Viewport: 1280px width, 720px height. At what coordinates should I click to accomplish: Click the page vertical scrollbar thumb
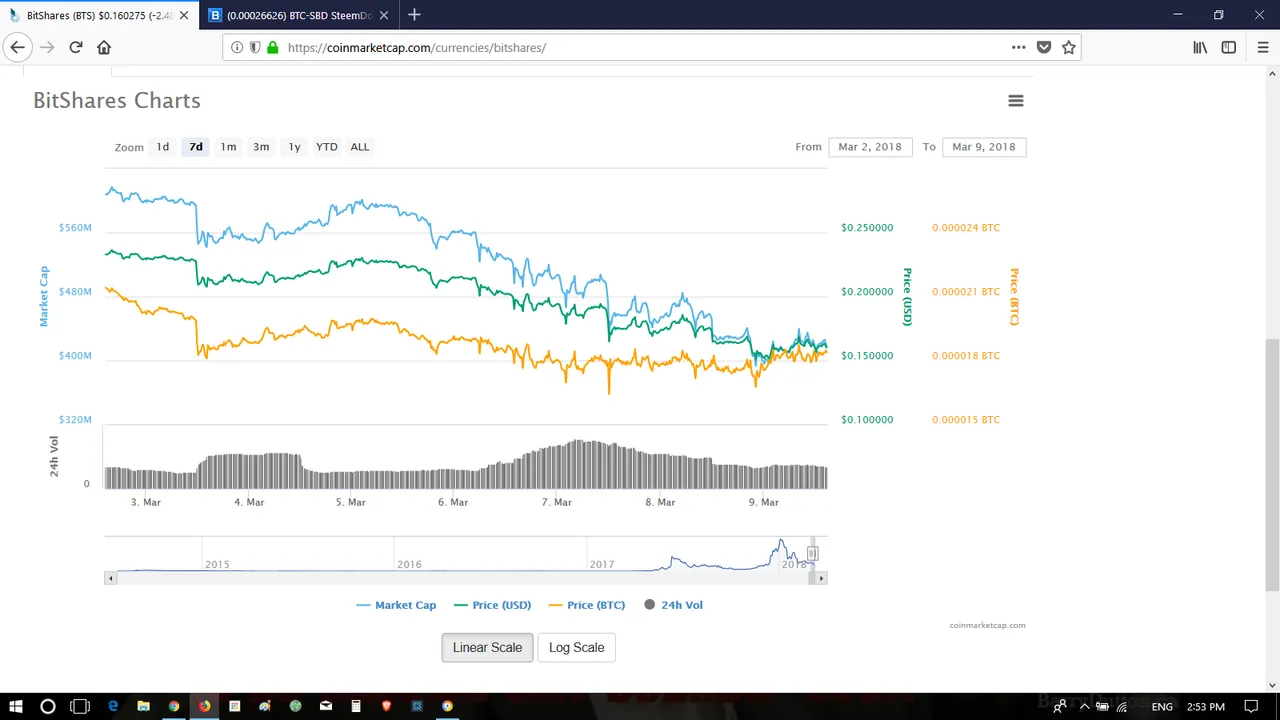click(x=1272, y=465)
